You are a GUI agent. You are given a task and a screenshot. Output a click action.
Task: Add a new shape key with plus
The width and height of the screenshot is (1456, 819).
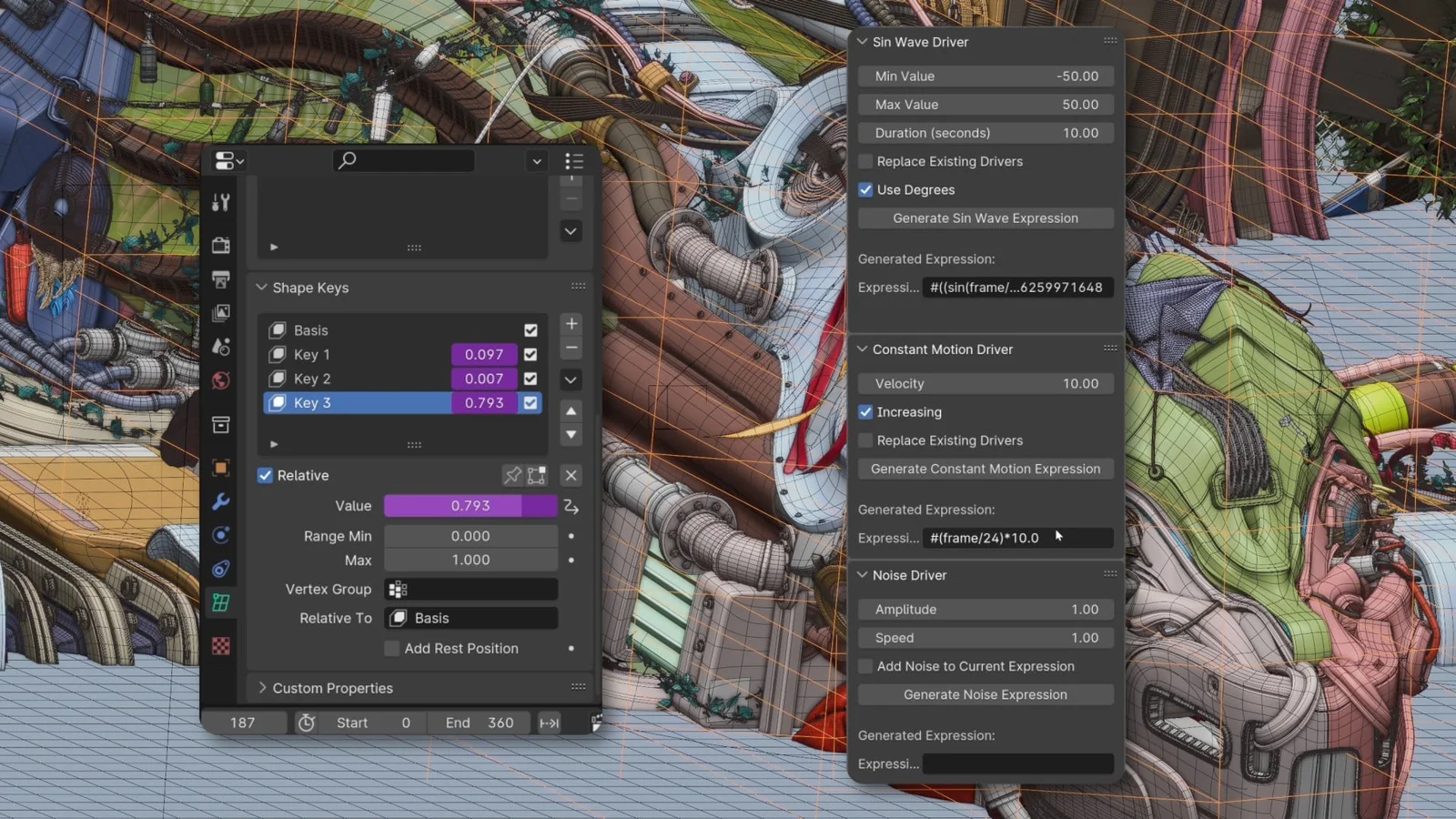(571, 323)
